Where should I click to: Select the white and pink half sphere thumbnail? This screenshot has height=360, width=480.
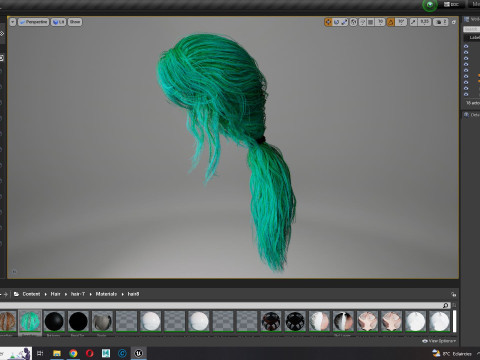point(319,321)
